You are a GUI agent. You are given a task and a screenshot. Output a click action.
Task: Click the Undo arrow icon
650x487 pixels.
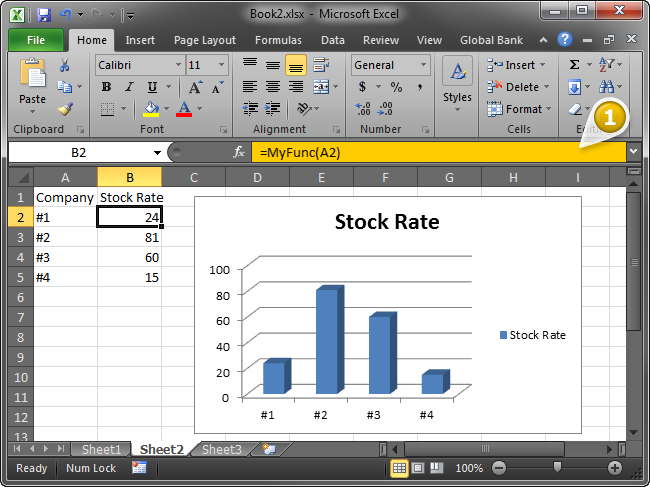tap(66, 15)
